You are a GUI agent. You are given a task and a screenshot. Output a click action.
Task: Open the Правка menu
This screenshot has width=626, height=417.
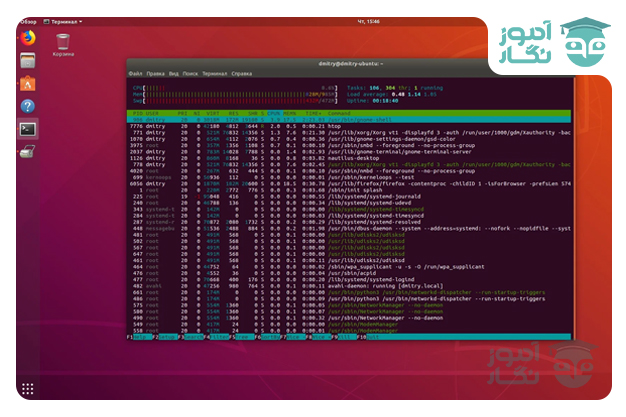157,74
